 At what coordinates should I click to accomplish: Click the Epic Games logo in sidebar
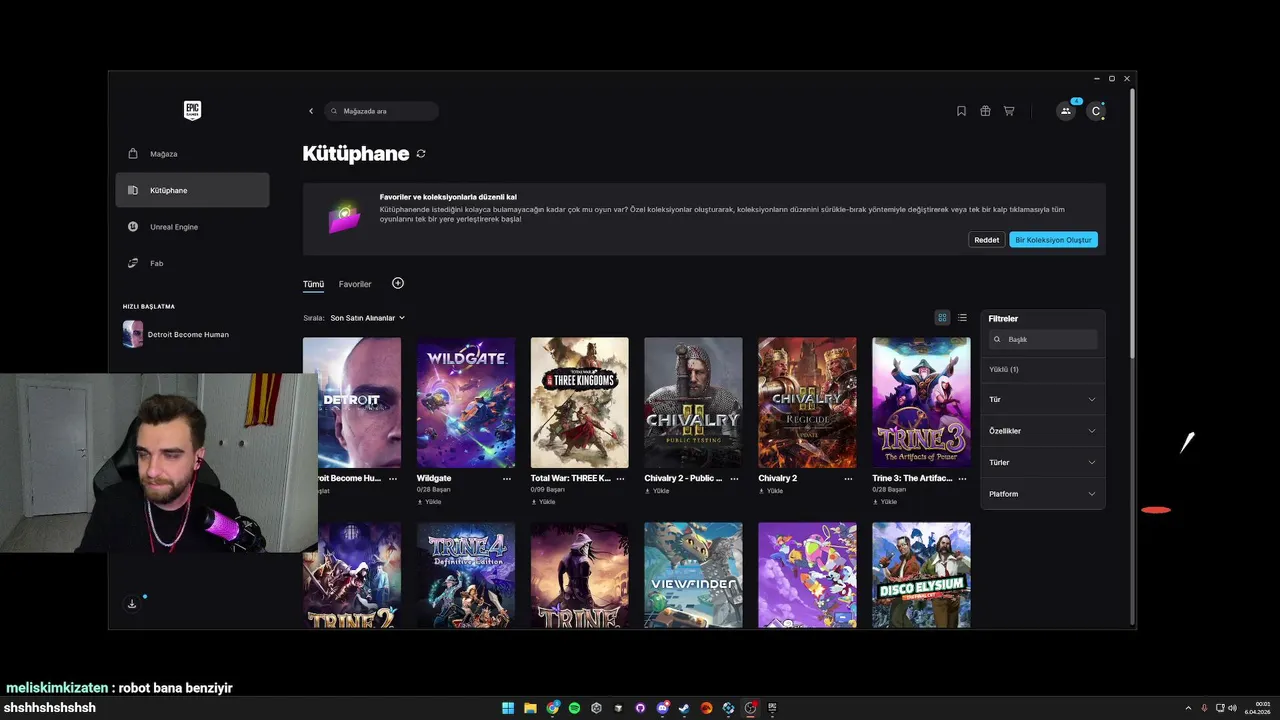tap(192, 111)
